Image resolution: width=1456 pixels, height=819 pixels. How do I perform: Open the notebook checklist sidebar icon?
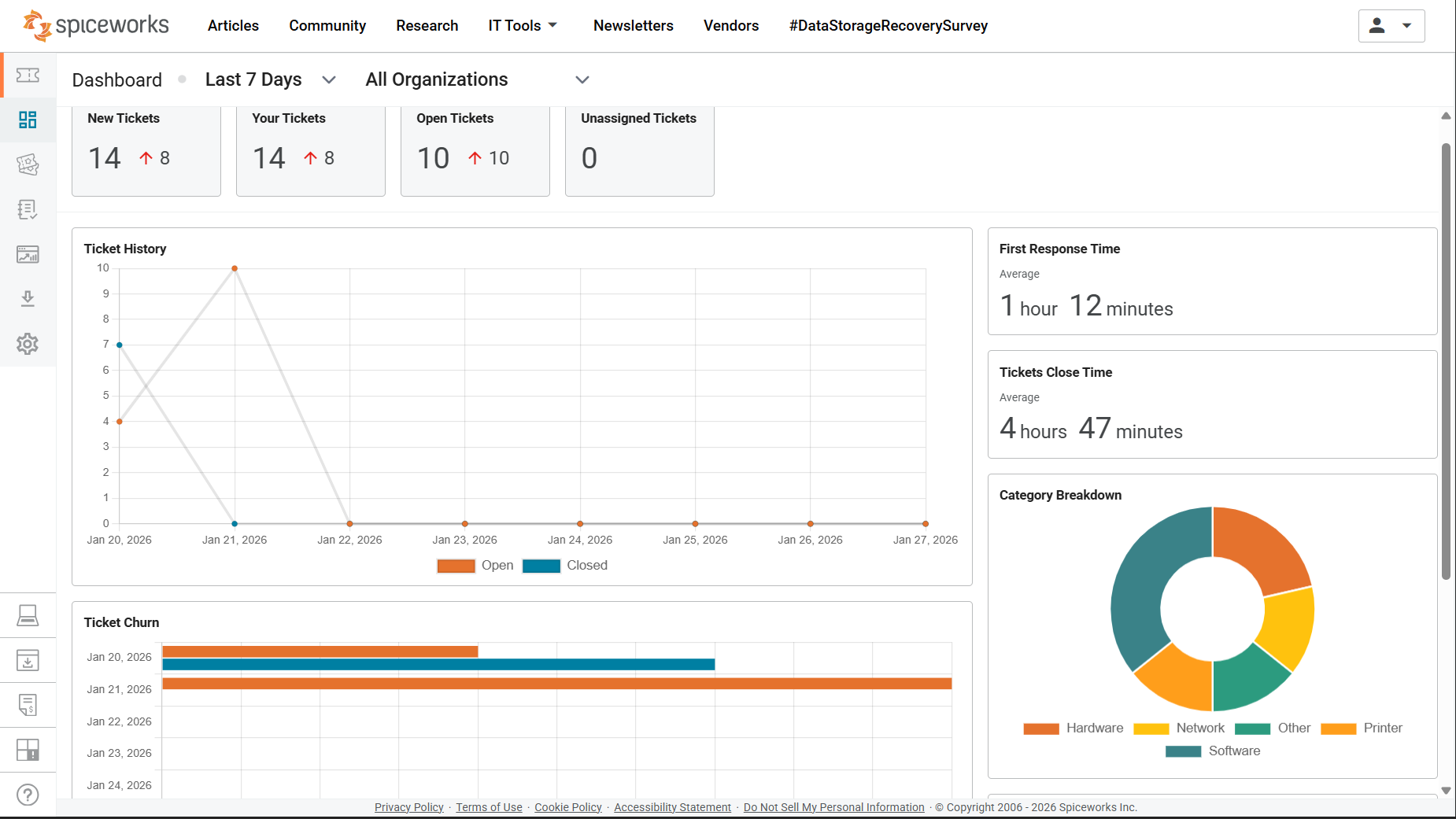point(28,209)
